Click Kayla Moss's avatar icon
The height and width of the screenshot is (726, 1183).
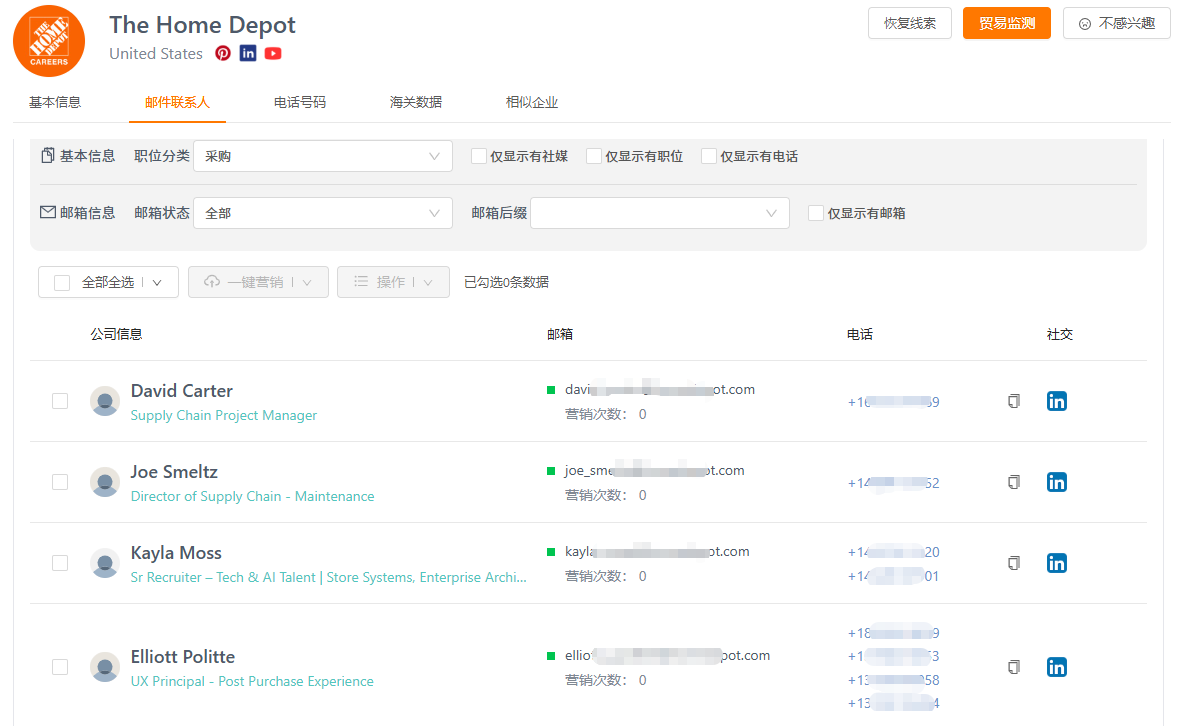pyautogui.click(x=105, y=563)
